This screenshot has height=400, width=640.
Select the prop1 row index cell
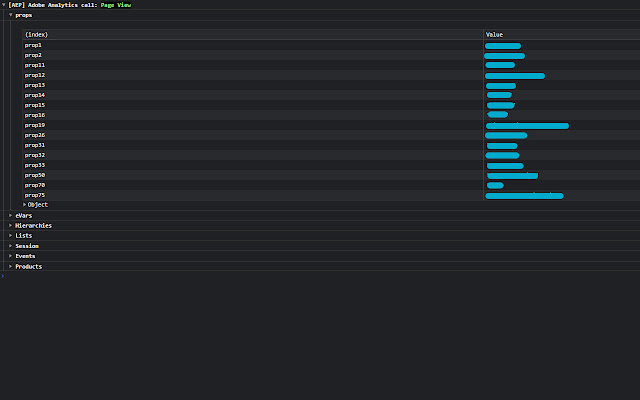[253, 45]
